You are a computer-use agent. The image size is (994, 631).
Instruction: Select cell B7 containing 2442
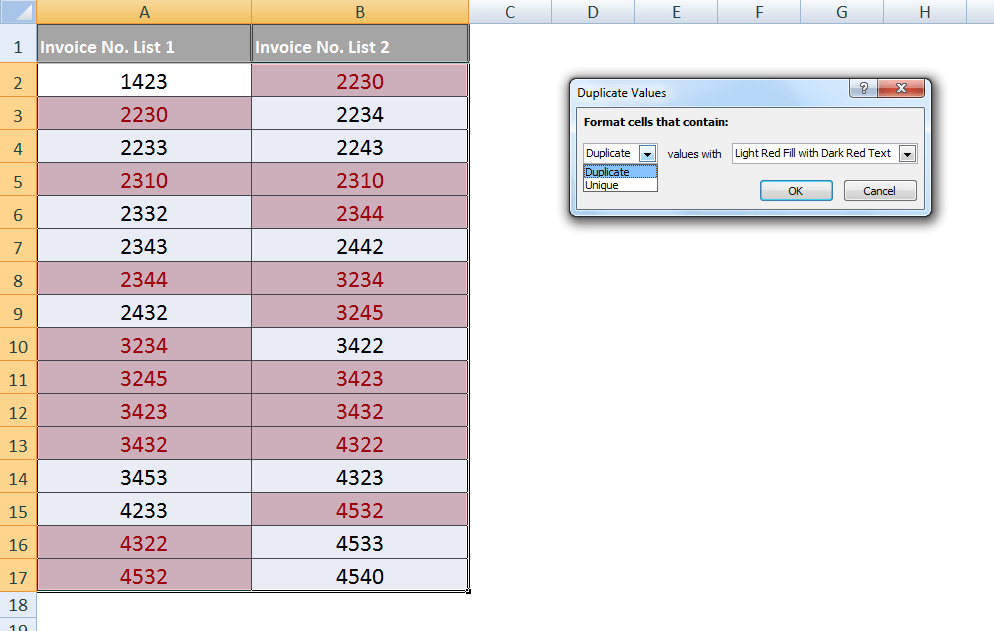pos(360,245)
